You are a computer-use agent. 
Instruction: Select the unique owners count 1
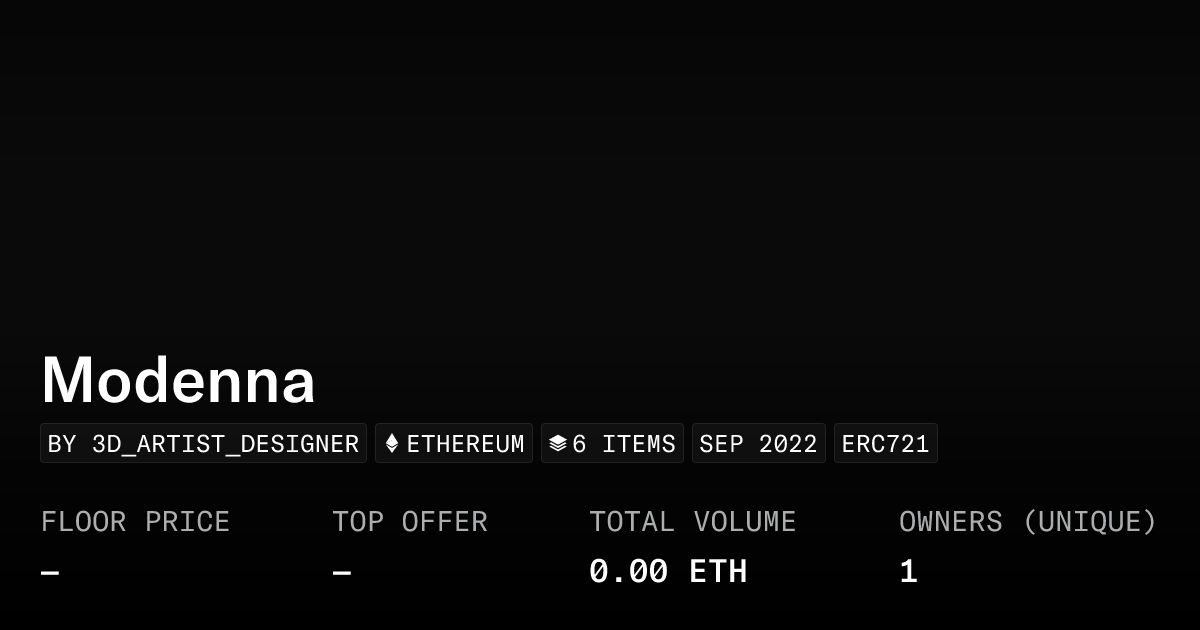[908, 572]
